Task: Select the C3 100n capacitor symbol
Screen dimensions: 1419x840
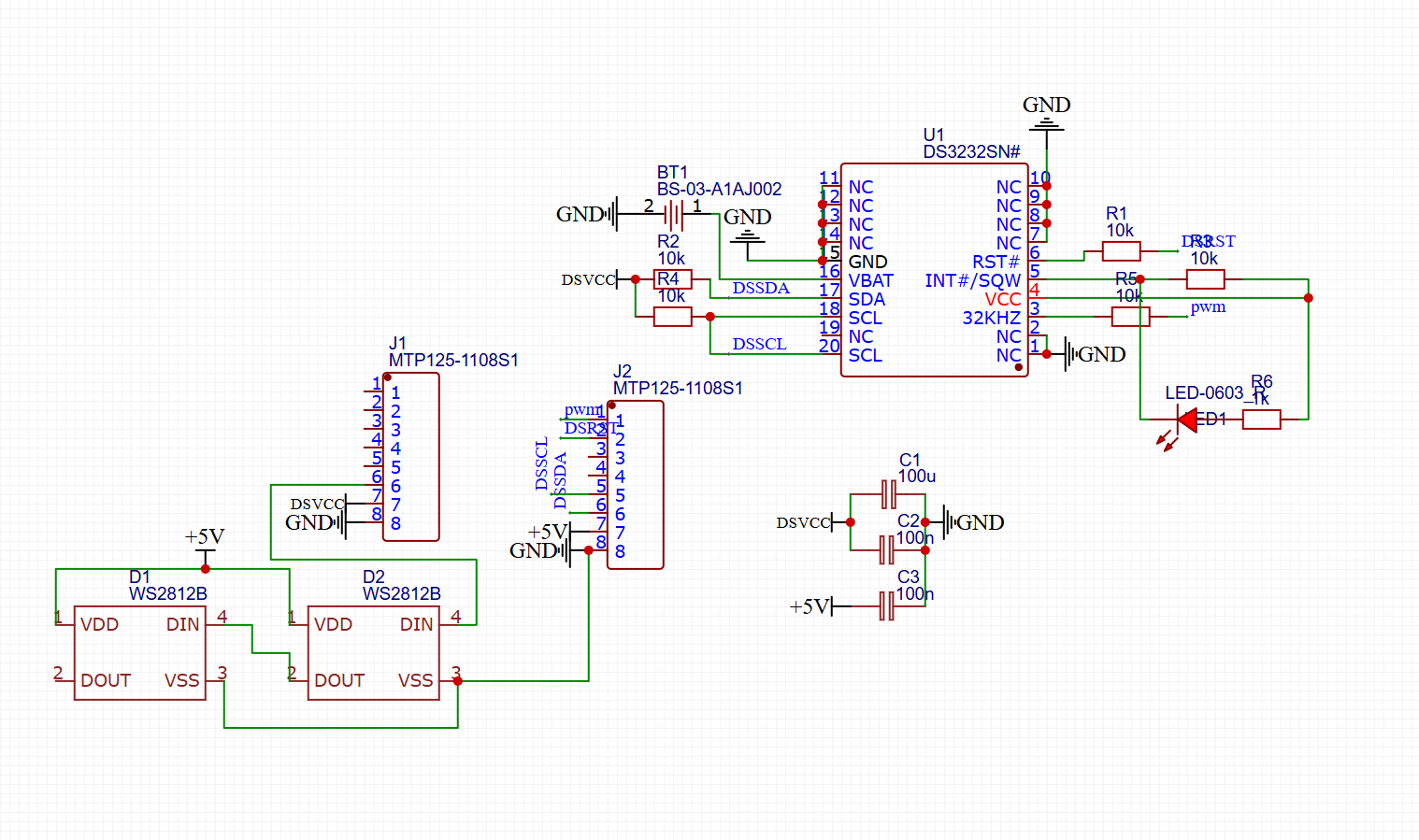Action: 887,606
